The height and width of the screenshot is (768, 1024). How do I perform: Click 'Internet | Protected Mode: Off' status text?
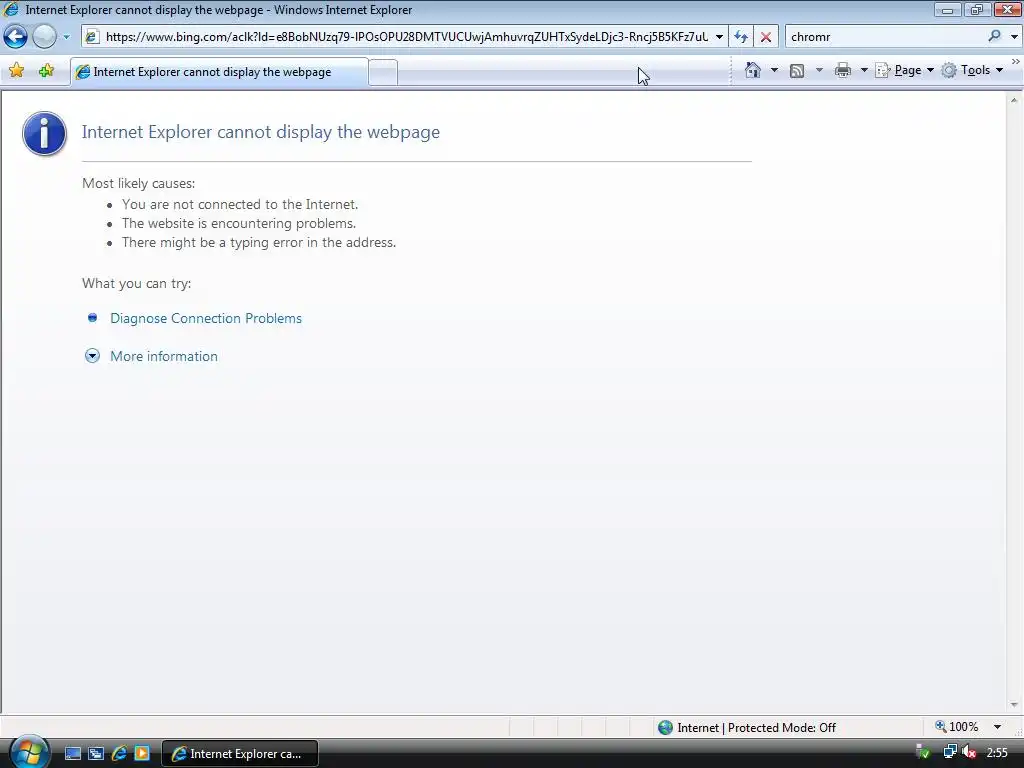pyautogui.click(x=756, y=728)
